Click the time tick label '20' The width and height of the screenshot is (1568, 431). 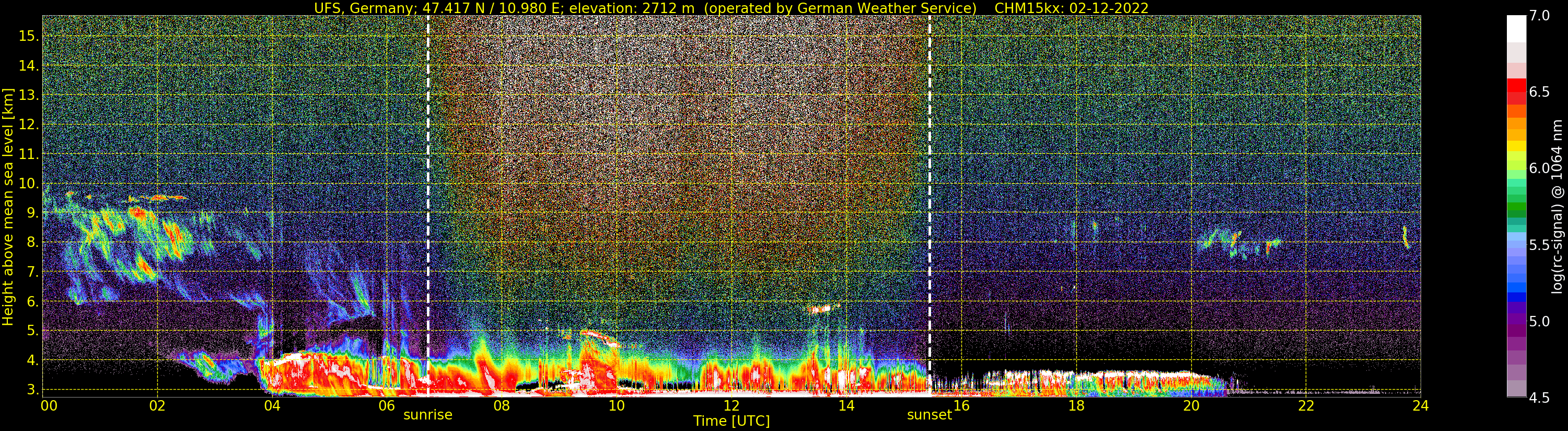(x=1191, y=405)
